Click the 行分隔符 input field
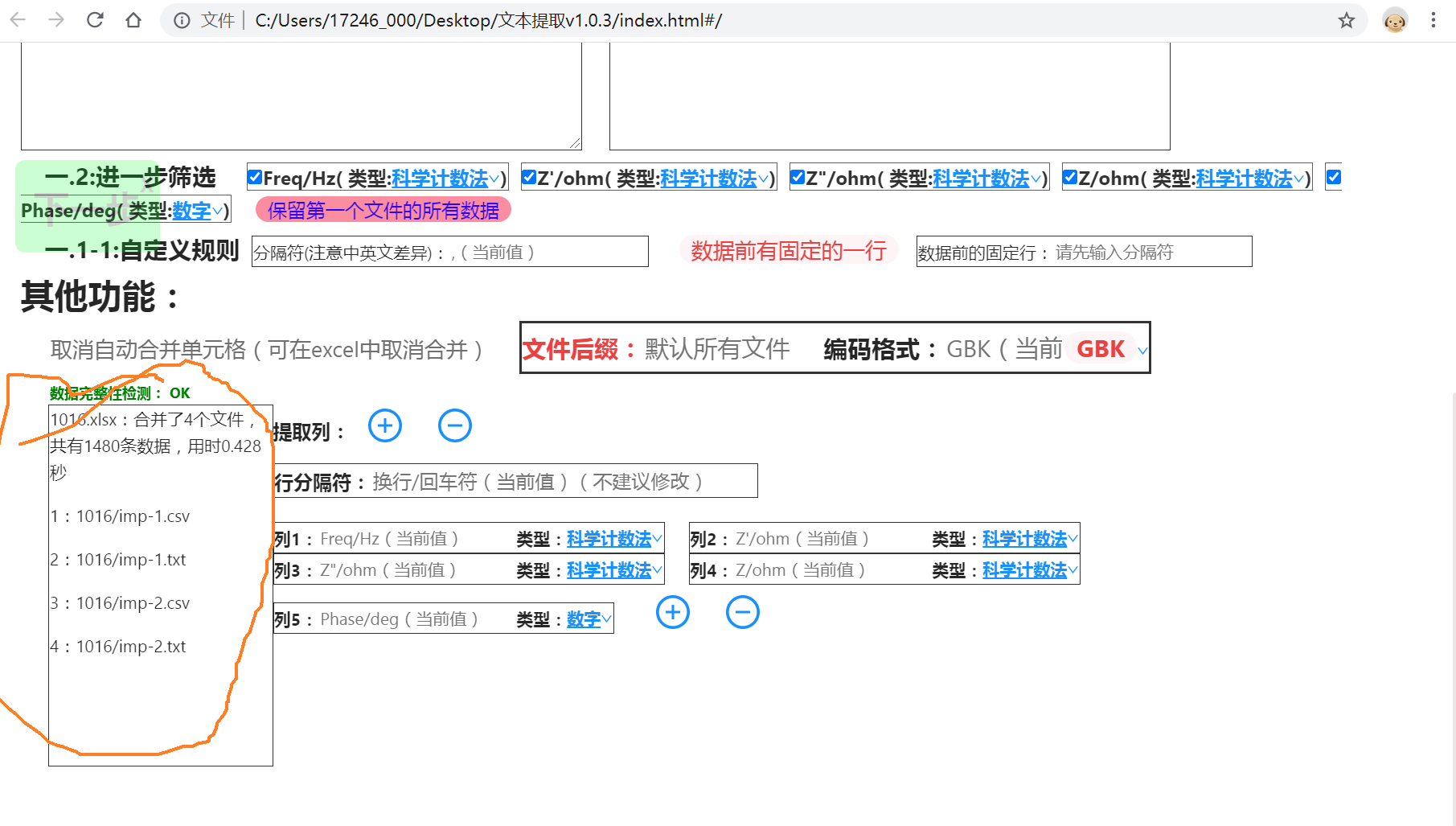Image resolution: width=1456 pixels, height=826 pixels. pyautogui.click(x=515, y=481)
